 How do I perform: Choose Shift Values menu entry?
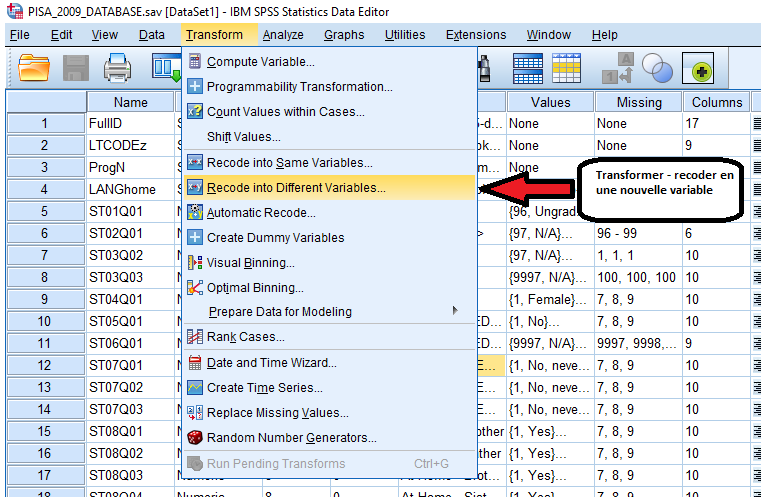330,137
